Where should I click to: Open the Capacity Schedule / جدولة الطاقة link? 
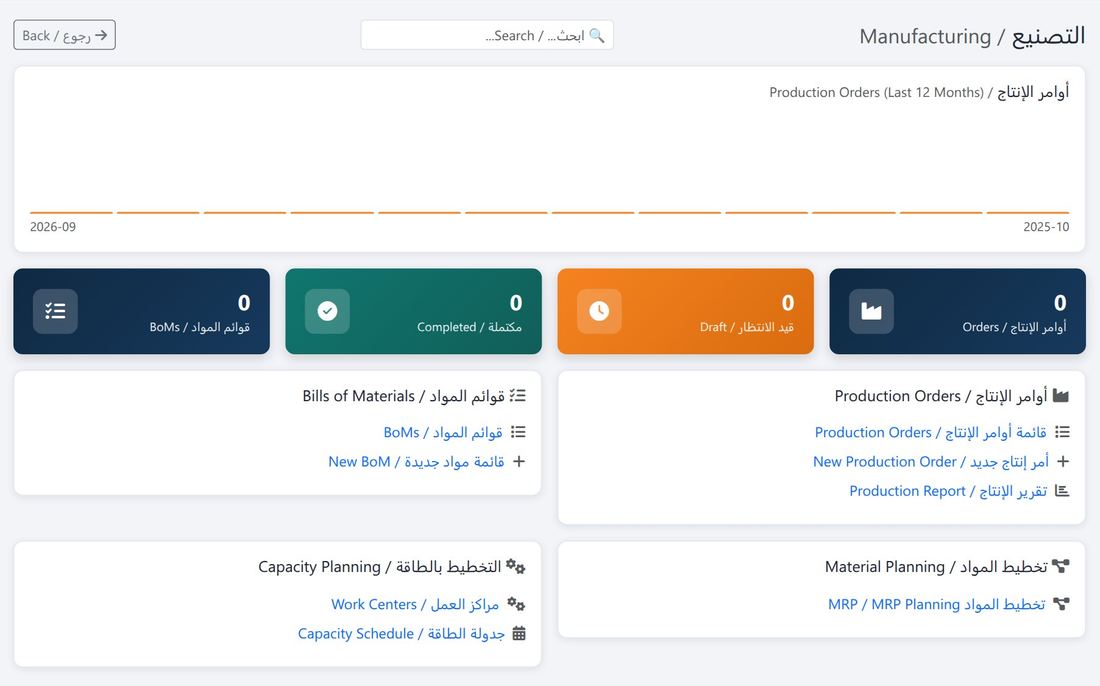(401, 633)
